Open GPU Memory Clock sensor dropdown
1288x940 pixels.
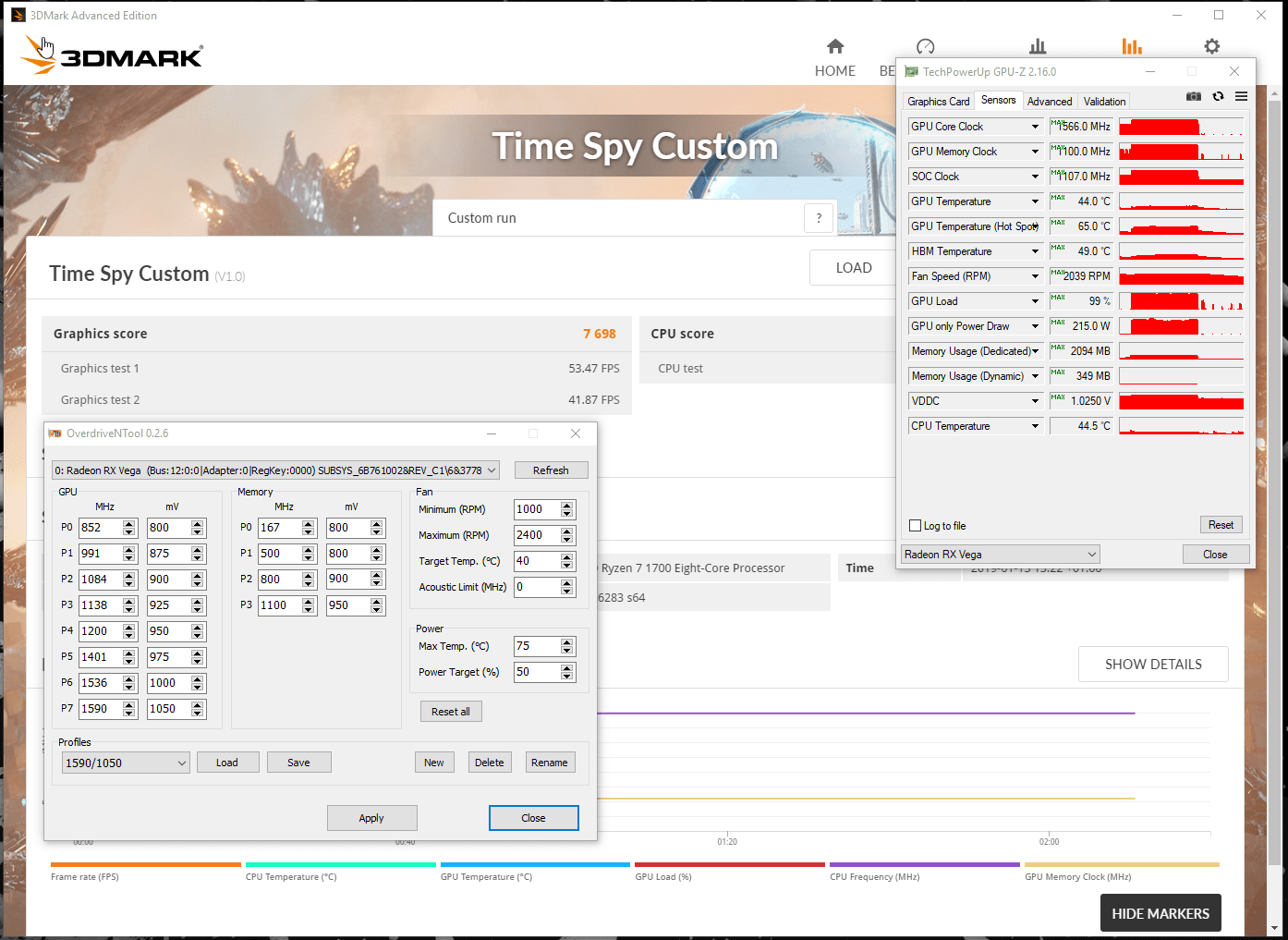pos(1035,152)
